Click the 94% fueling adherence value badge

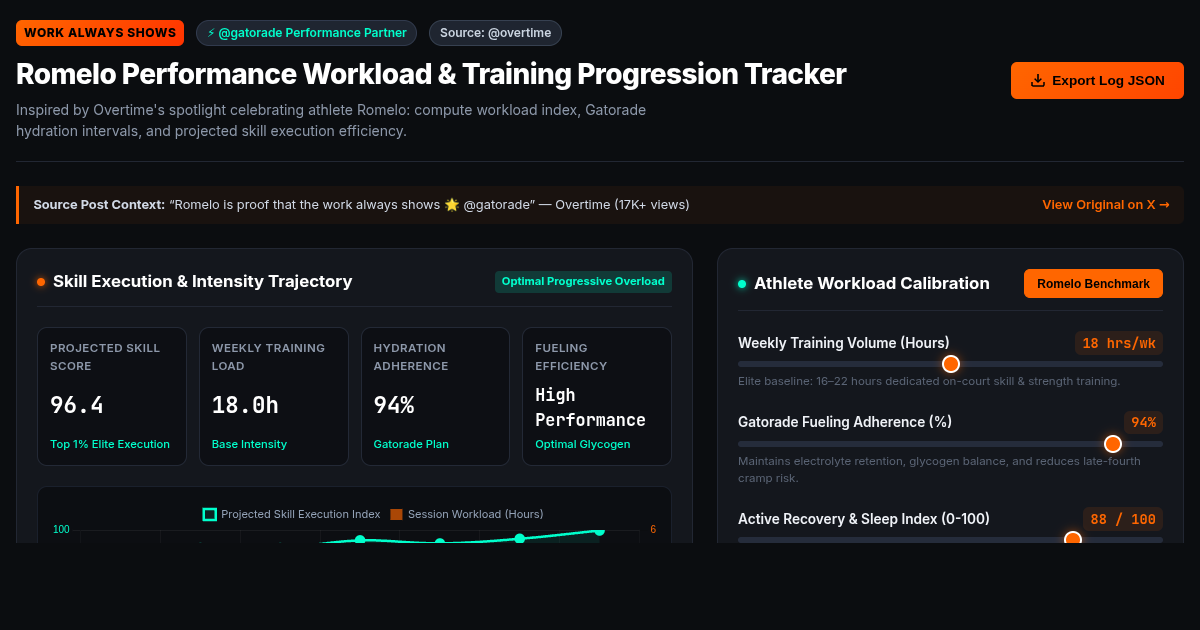1143,422
